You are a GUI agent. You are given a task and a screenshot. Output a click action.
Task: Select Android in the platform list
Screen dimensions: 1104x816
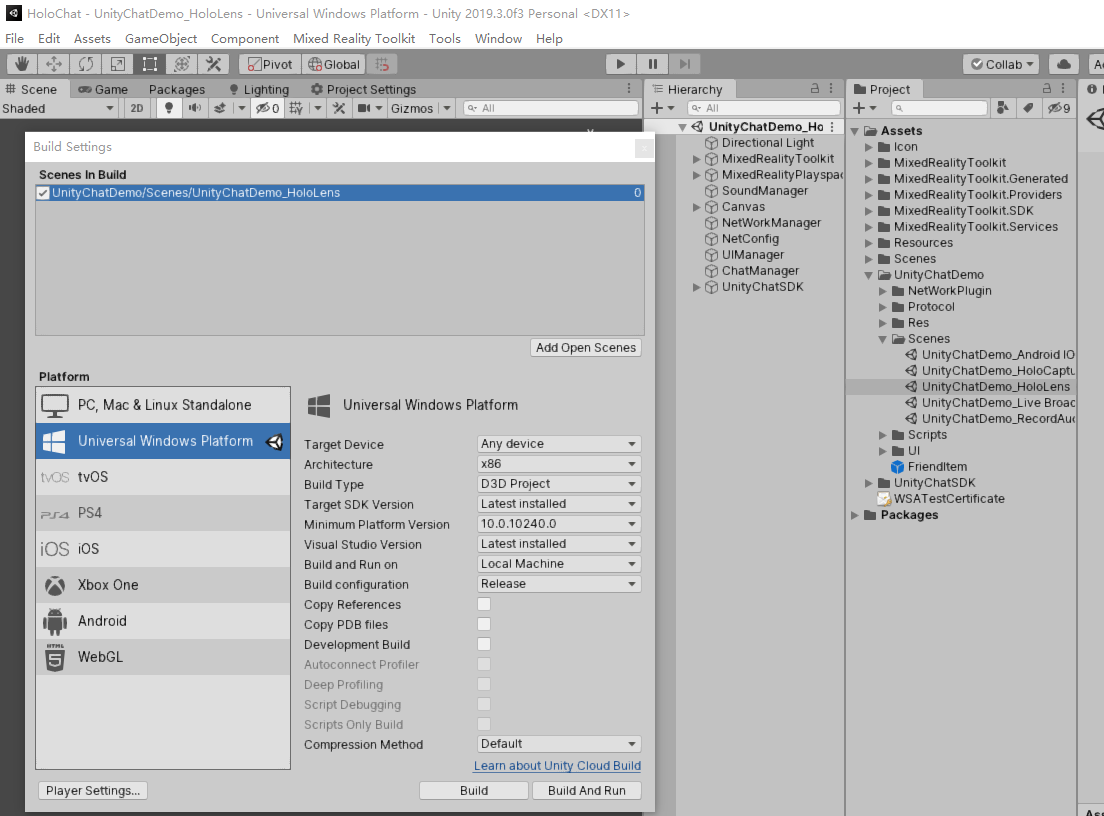(x=102, y=621)
